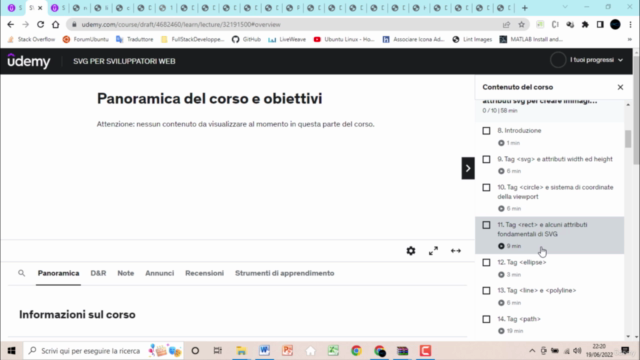Viewport: 640px width, 360px height.
Task: Open the Windows Start menu
Action: click(11, 351)
